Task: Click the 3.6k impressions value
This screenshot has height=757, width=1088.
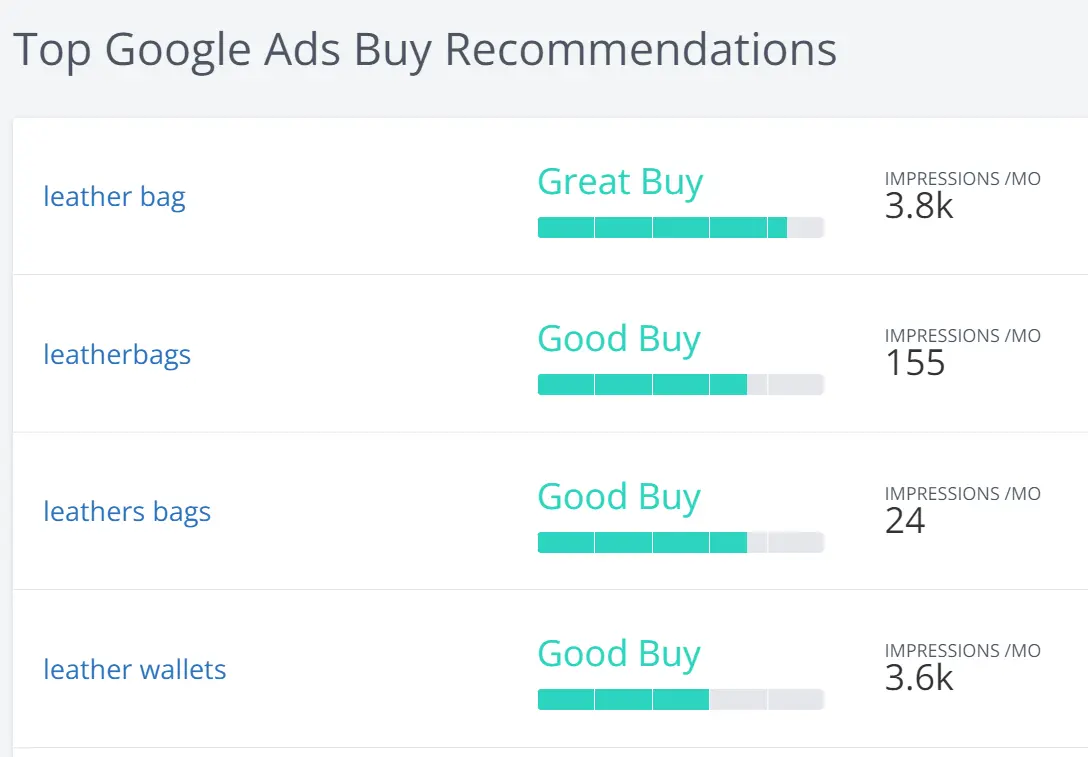Action: 919,678
